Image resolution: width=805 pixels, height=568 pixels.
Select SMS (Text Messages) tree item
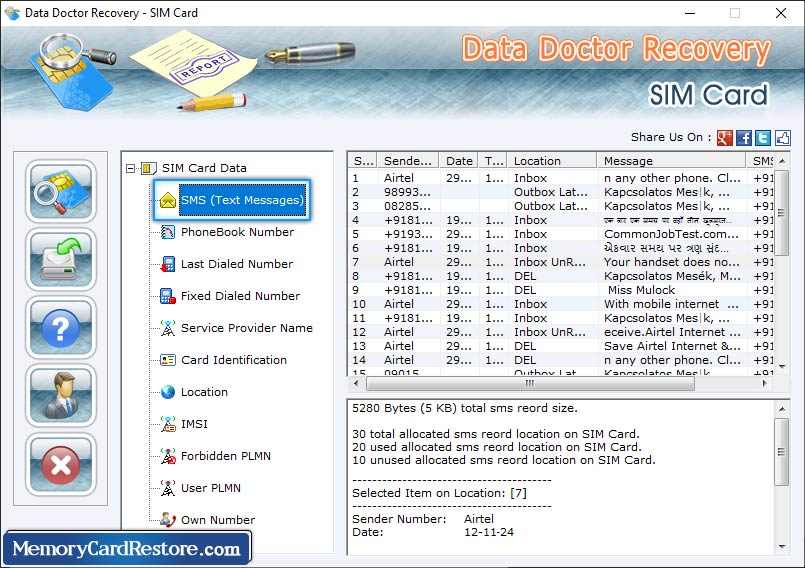(242, 200)
